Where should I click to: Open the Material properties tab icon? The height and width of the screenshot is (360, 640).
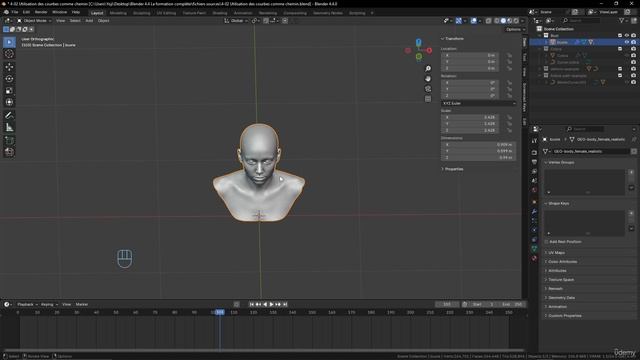point(534,258)
